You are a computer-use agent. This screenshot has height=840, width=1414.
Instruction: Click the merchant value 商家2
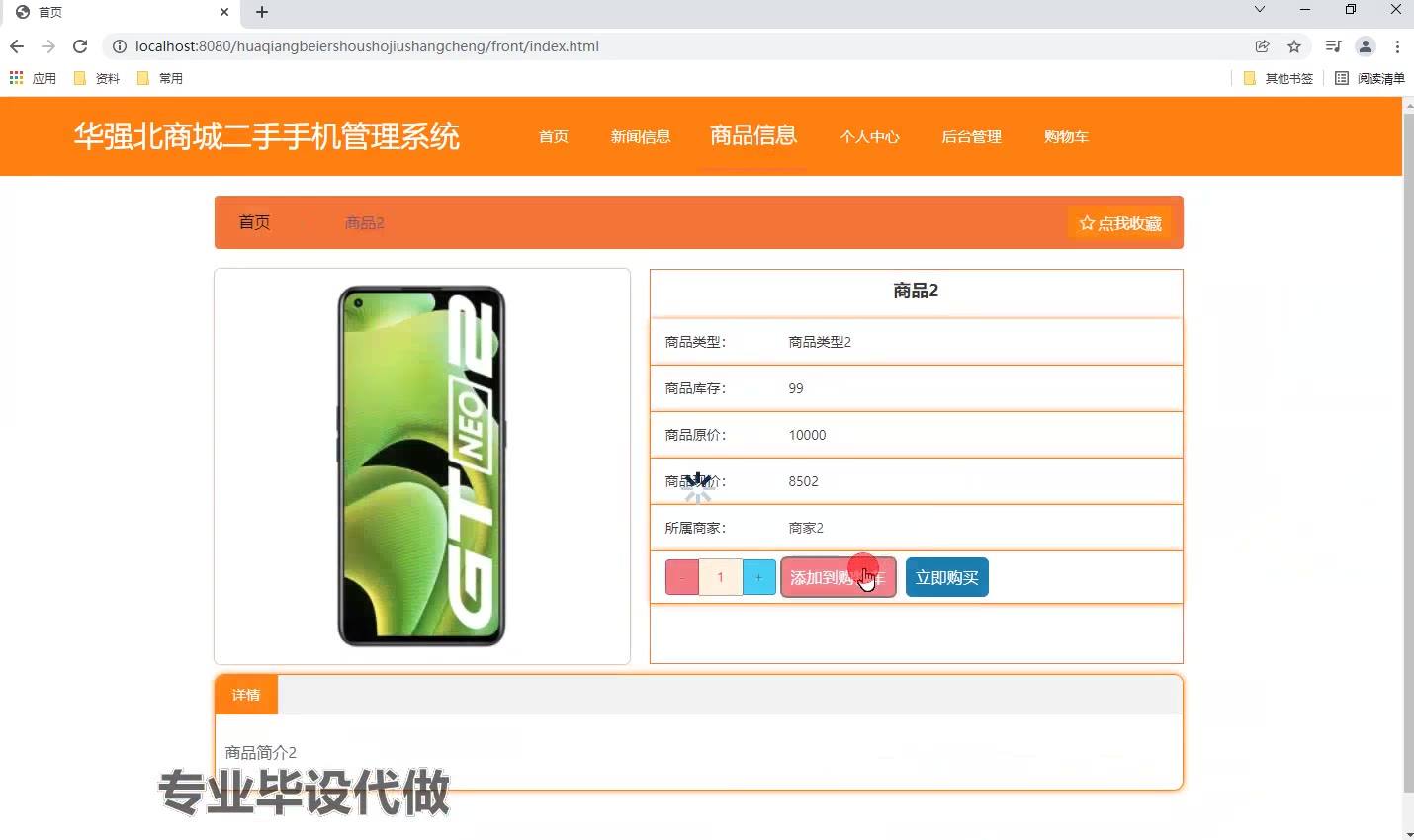pyautogui.click(x=806, y=528)
